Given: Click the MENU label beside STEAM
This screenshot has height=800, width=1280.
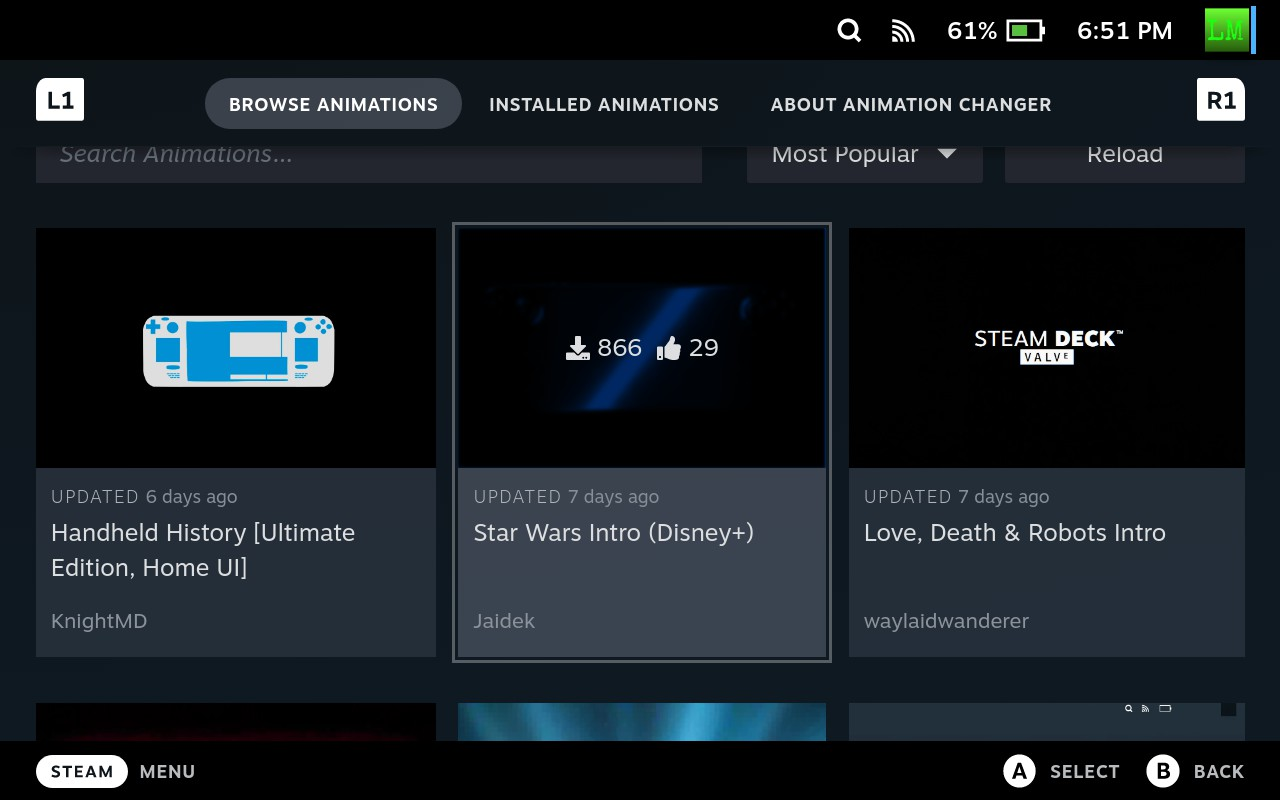Looking at the screenshot, I should [167, 772].
